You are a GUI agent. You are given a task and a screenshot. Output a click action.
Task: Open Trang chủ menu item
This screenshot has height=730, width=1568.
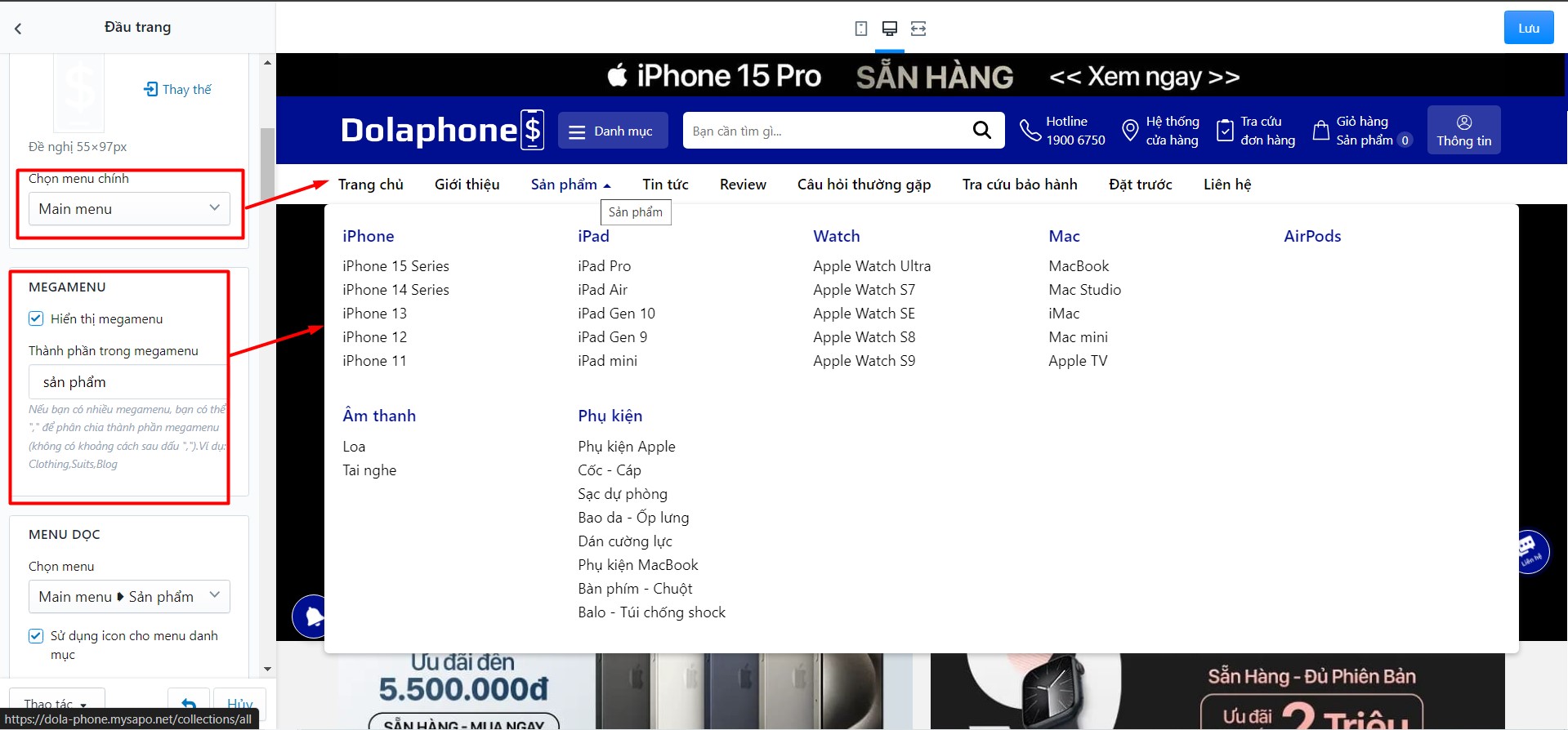(x=371, y=185)
